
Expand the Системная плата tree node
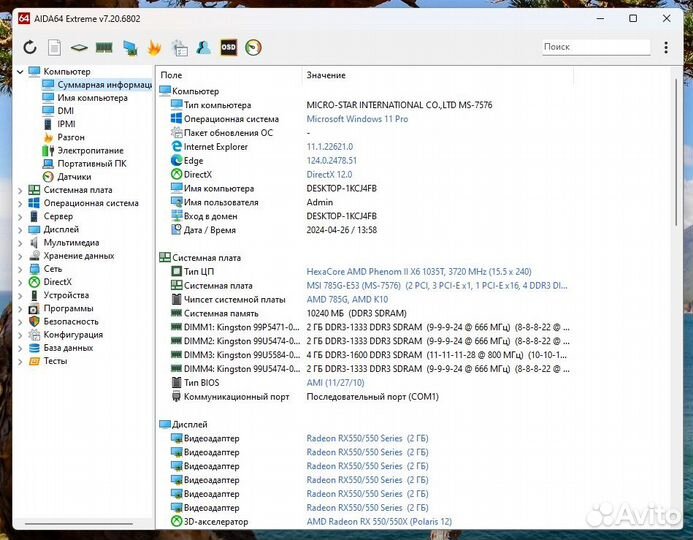(x=20, y=190)
